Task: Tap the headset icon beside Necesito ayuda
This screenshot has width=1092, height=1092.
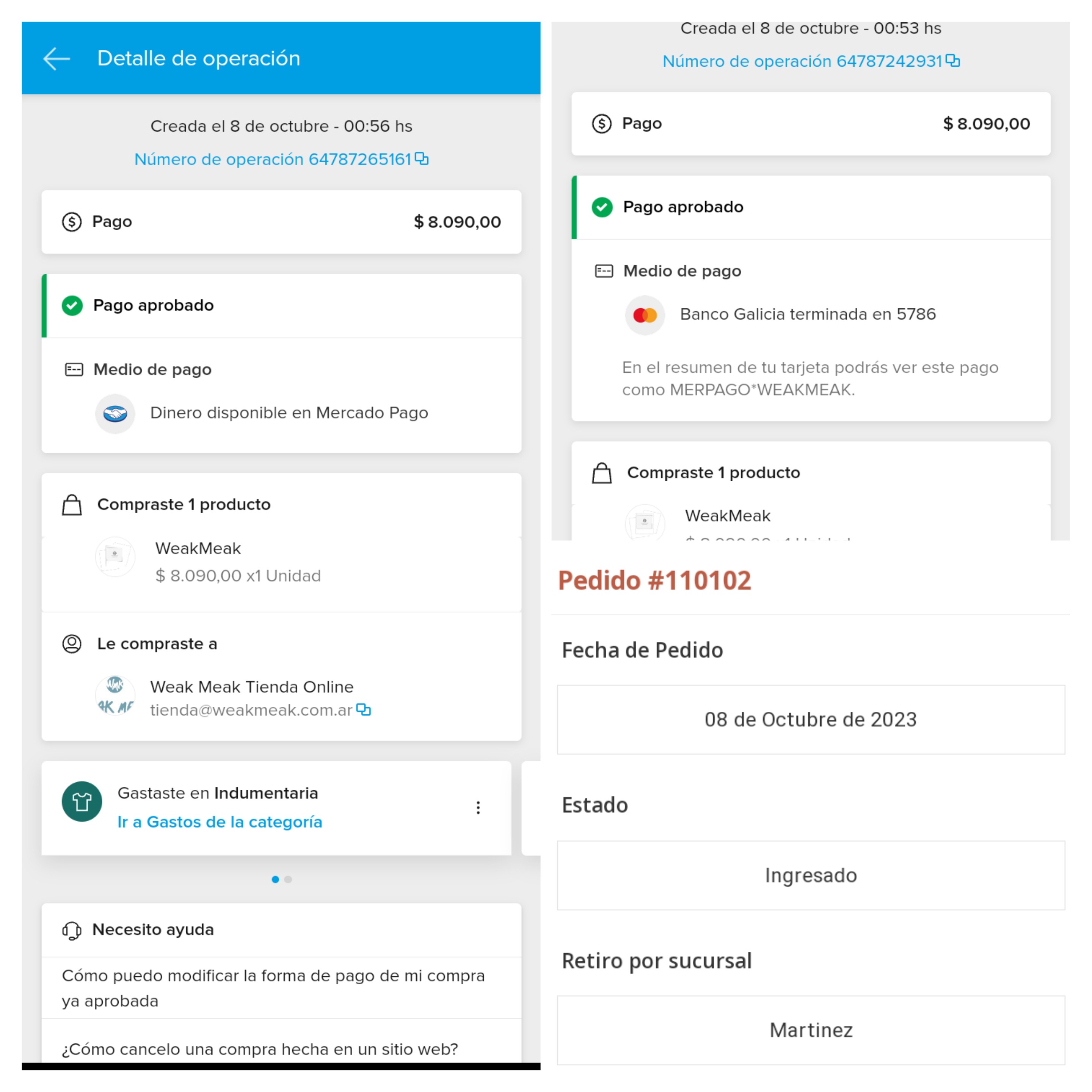Action: click(x=72, y=930)
